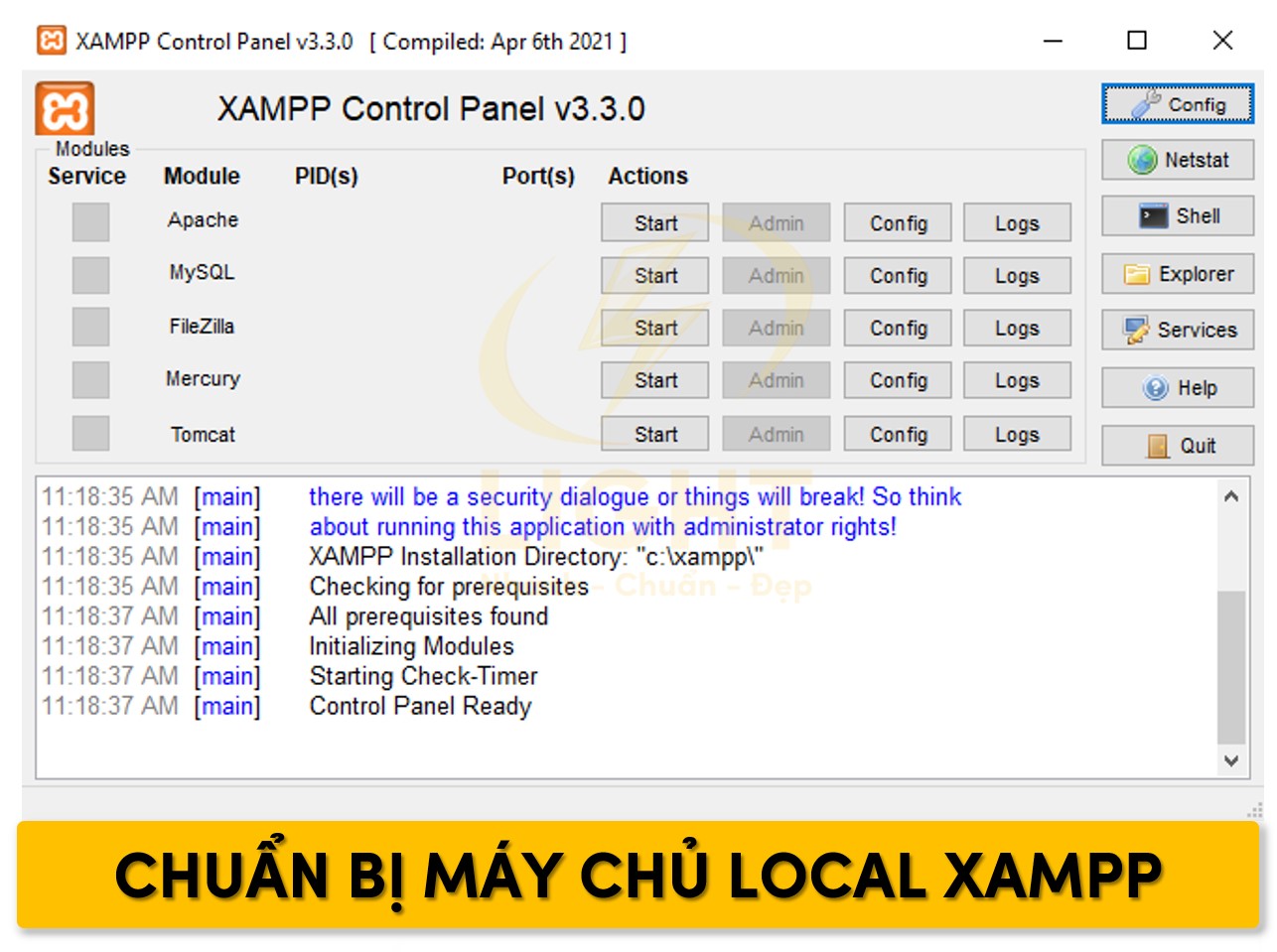Screen dimensions: 1277x952
Task: Open Tomcat Logs menu
Action: (1017, 434)
